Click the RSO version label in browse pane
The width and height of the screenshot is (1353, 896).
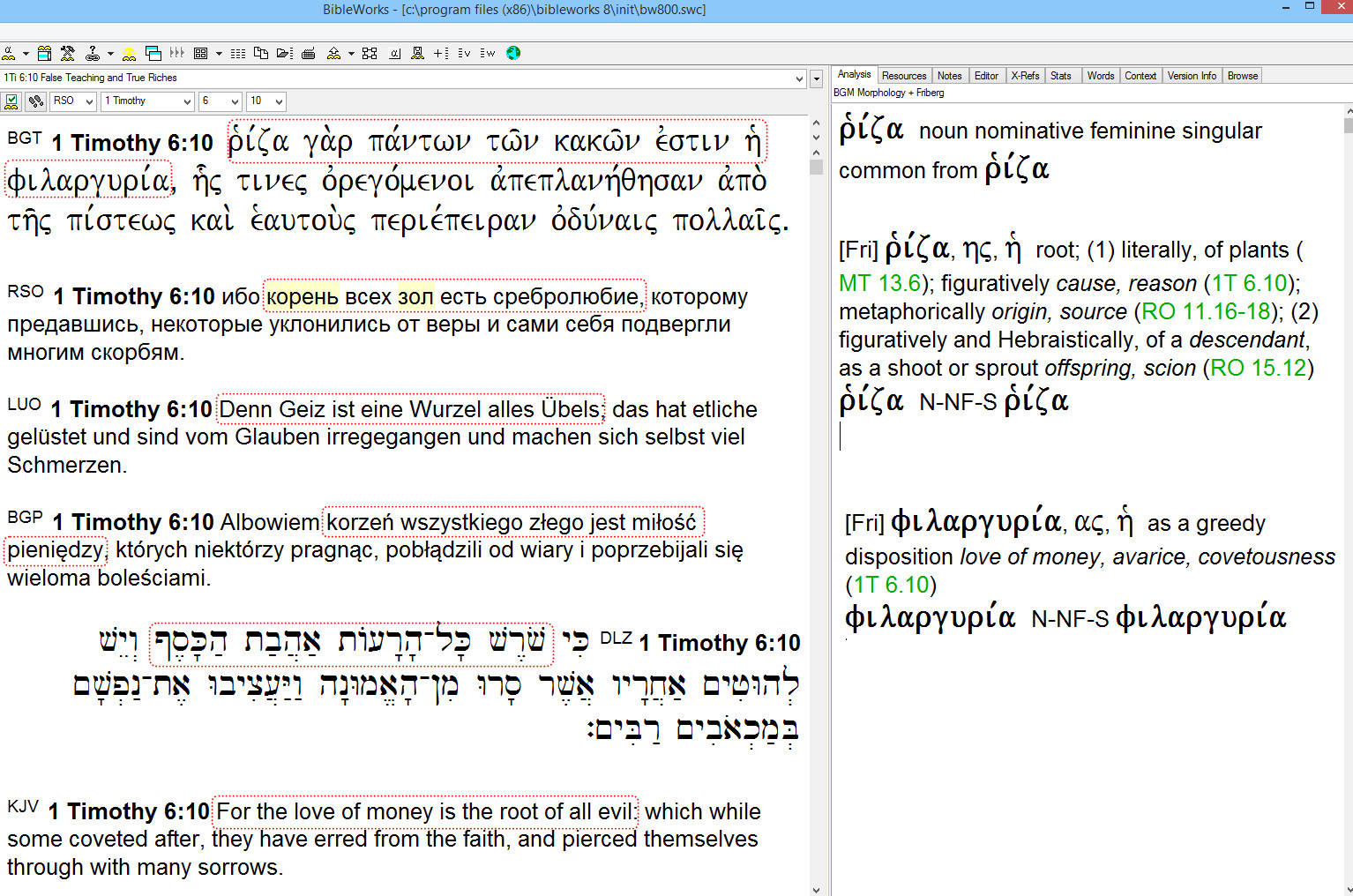coord(26,292)
